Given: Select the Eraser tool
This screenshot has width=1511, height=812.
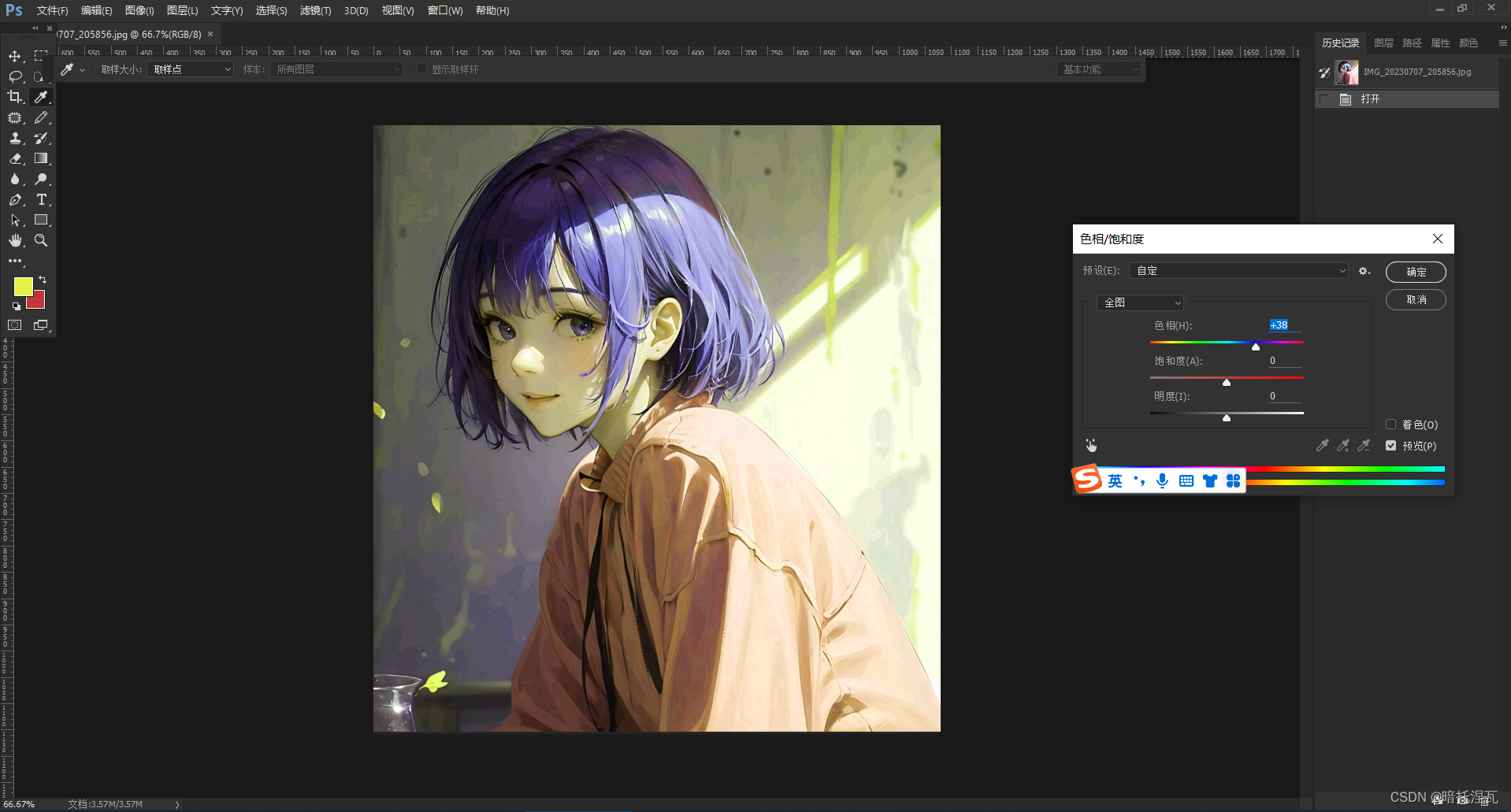Looking at the screenshot, I should point(15,158).
